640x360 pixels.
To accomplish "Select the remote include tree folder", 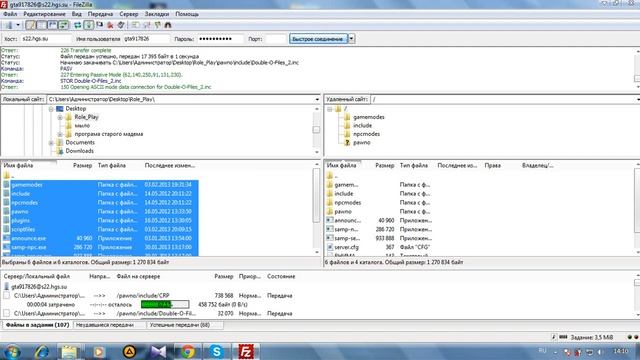I will coord(362,126).
